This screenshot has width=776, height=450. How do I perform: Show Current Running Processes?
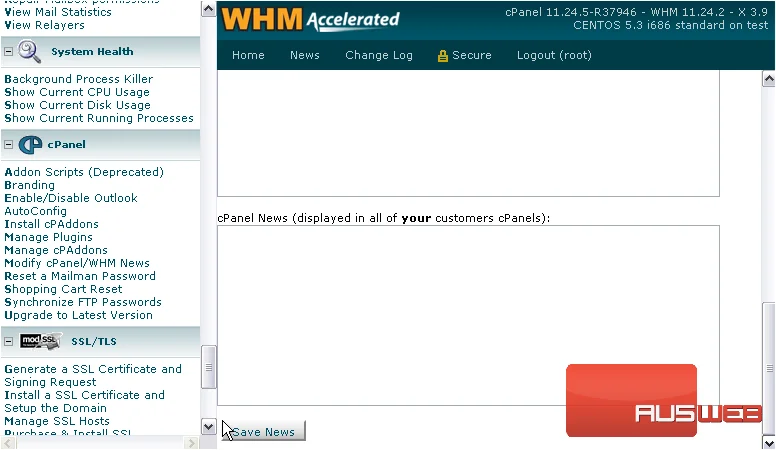click(x=98, y=118)
